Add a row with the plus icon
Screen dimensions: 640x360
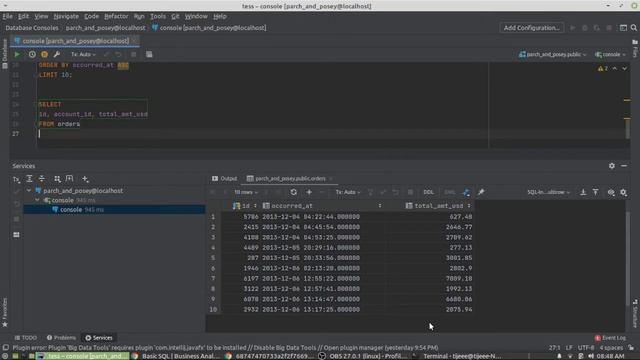click(309, 192)
